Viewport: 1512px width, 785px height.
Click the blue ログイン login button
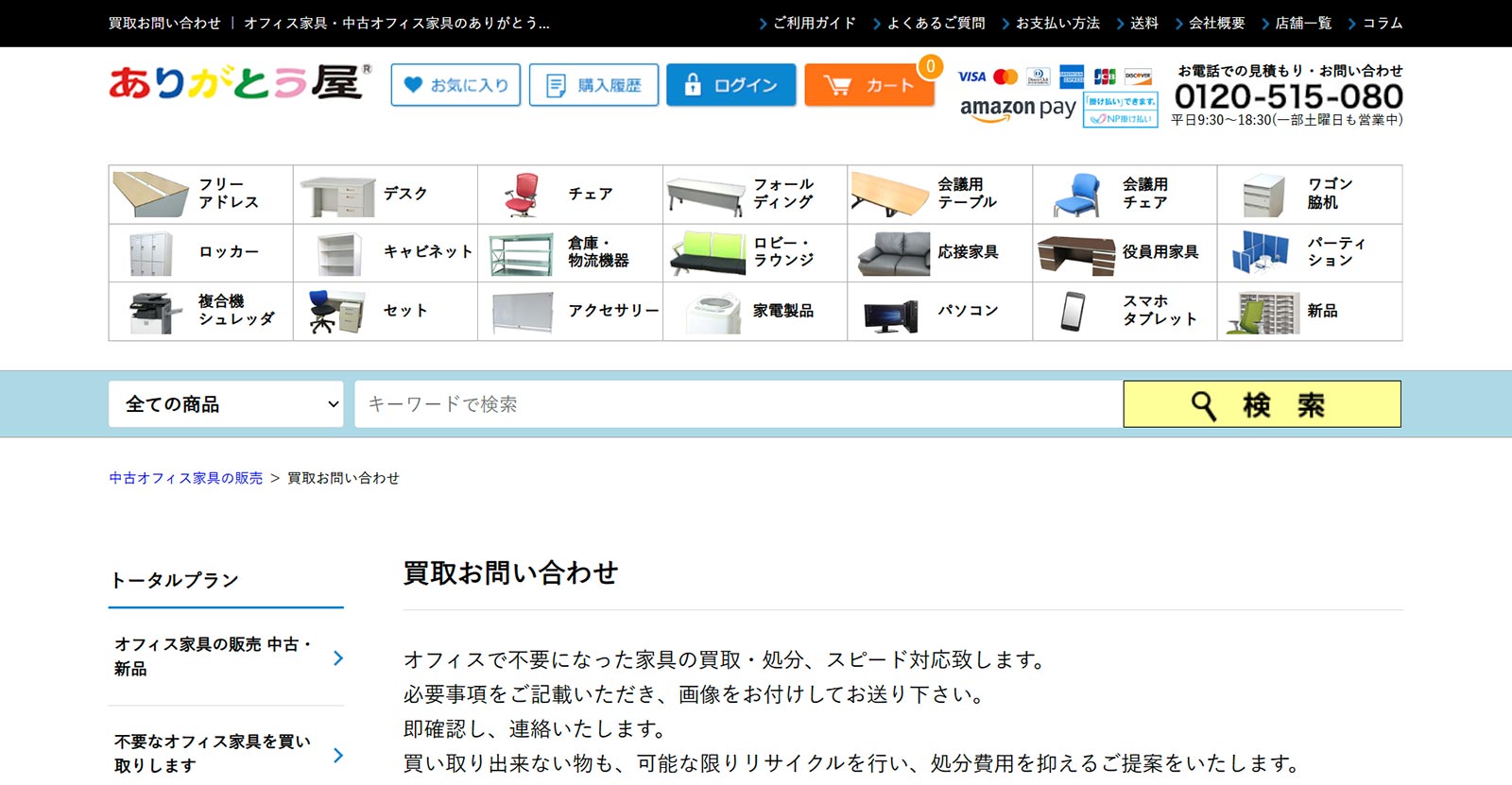click(x=731, y=85)
